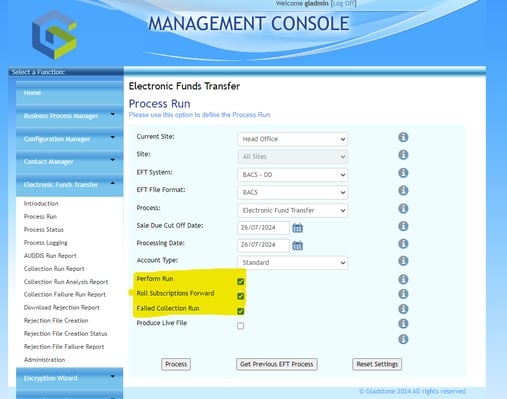Open Rejection File Creation page
Screen dimensions: 507x399
(x=56, y=320)
